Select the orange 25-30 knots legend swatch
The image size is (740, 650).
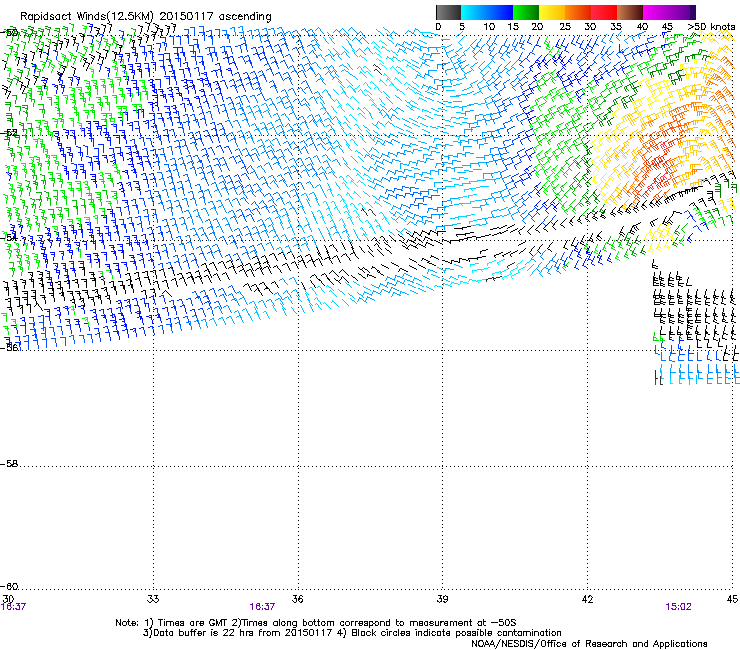(x=578, y=12)
